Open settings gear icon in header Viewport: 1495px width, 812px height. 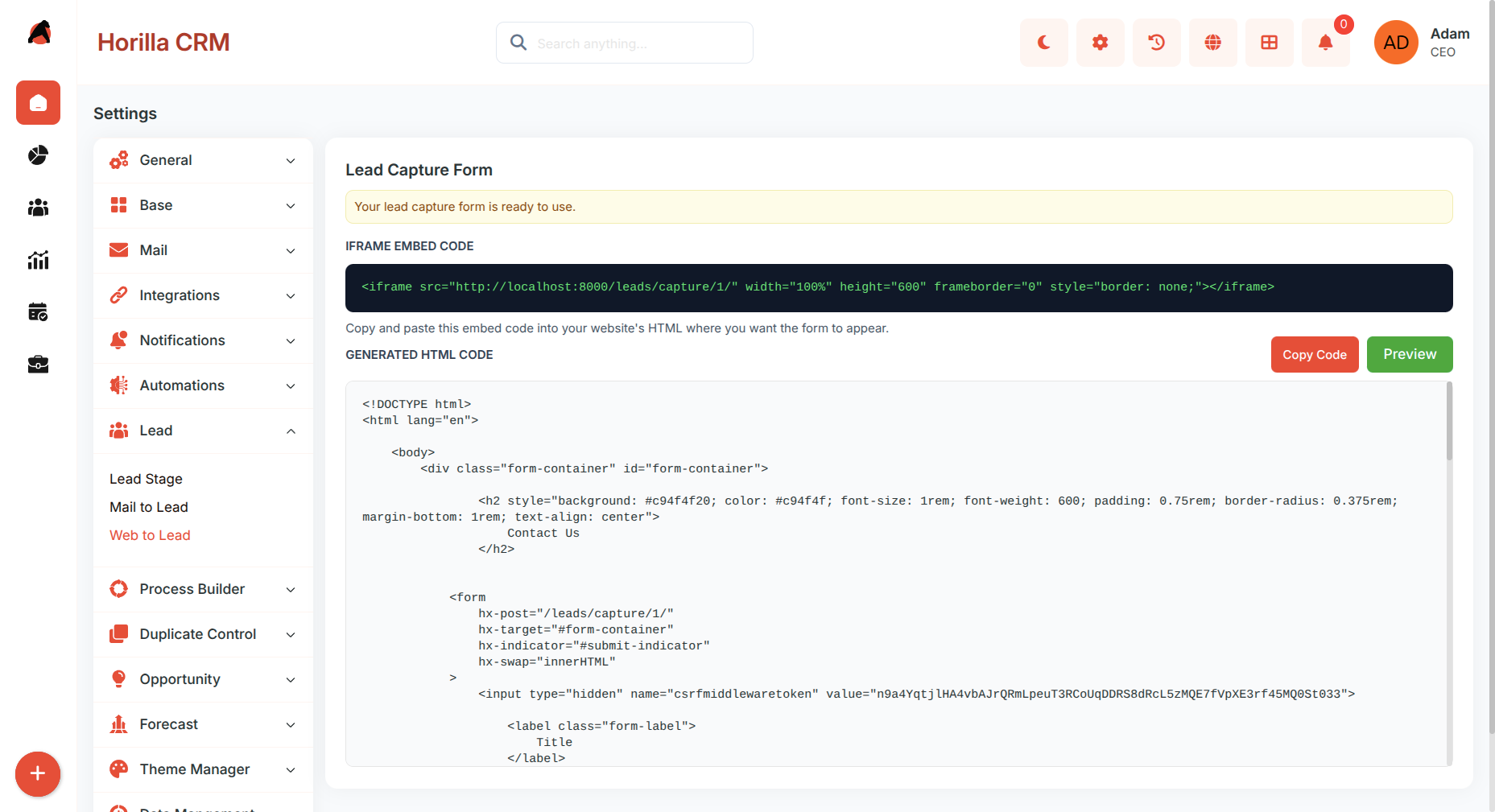tap(1101, 43)
